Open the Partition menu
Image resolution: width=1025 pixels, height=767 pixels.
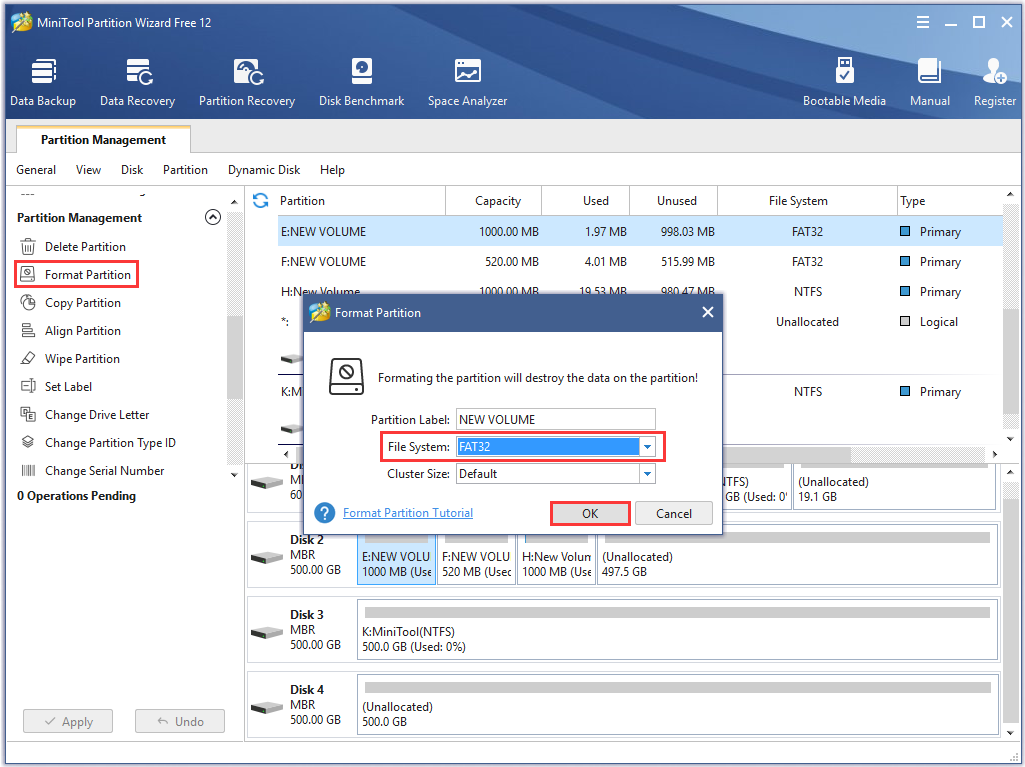[x=185, y=170]
